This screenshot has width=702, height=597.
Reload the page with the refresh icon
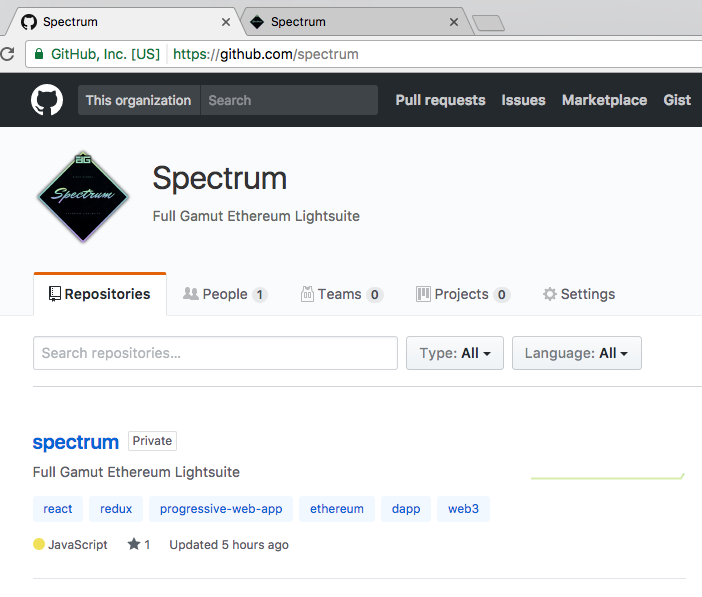7,54
